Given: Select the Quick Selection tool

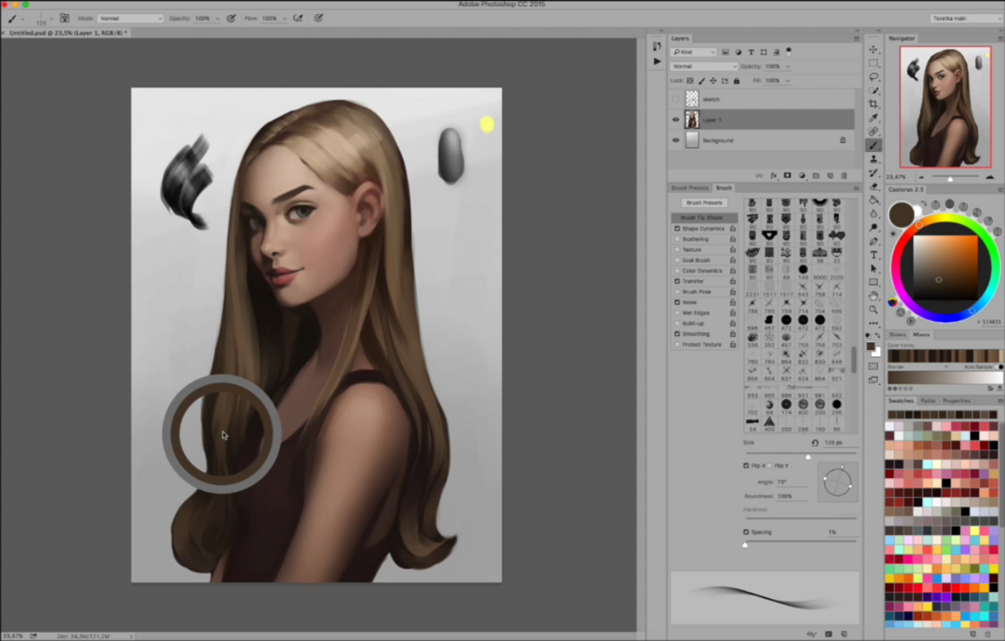Looking at the screenshot, I should tap(874, 91).
